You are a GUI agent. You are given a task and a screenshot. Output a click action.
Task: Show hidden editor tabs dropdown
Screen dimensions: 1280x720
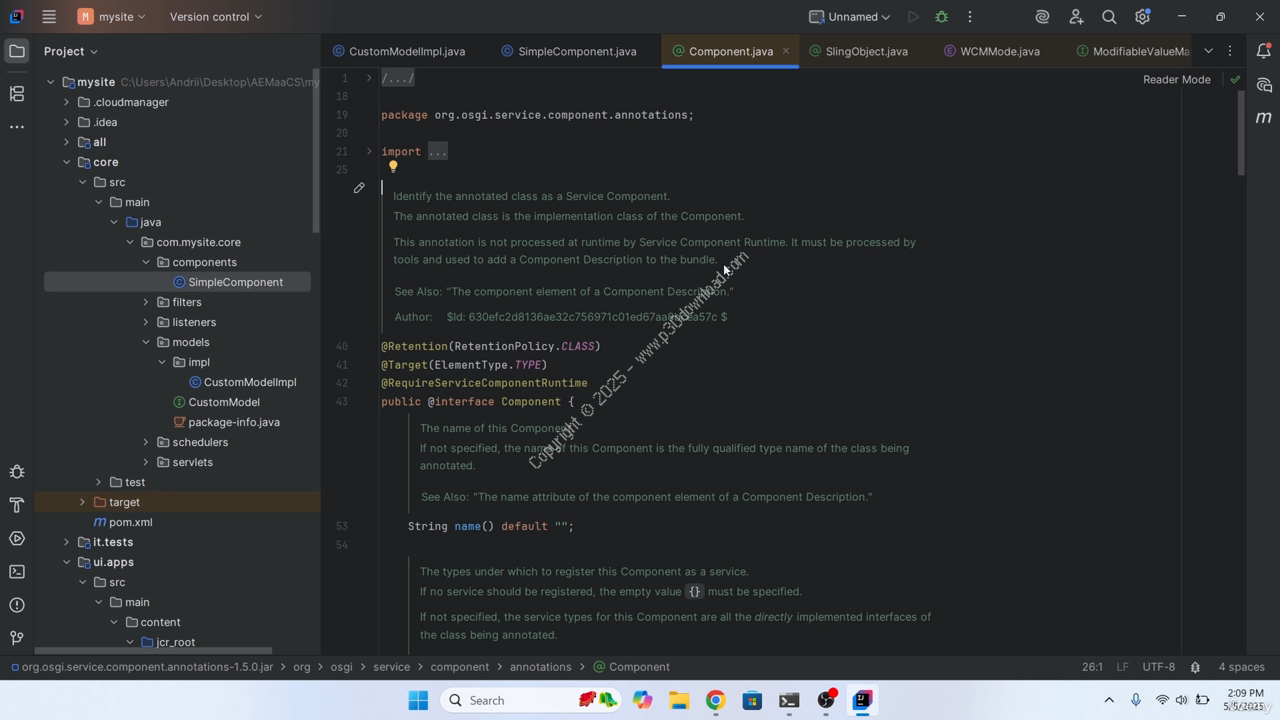[1208, 51]
